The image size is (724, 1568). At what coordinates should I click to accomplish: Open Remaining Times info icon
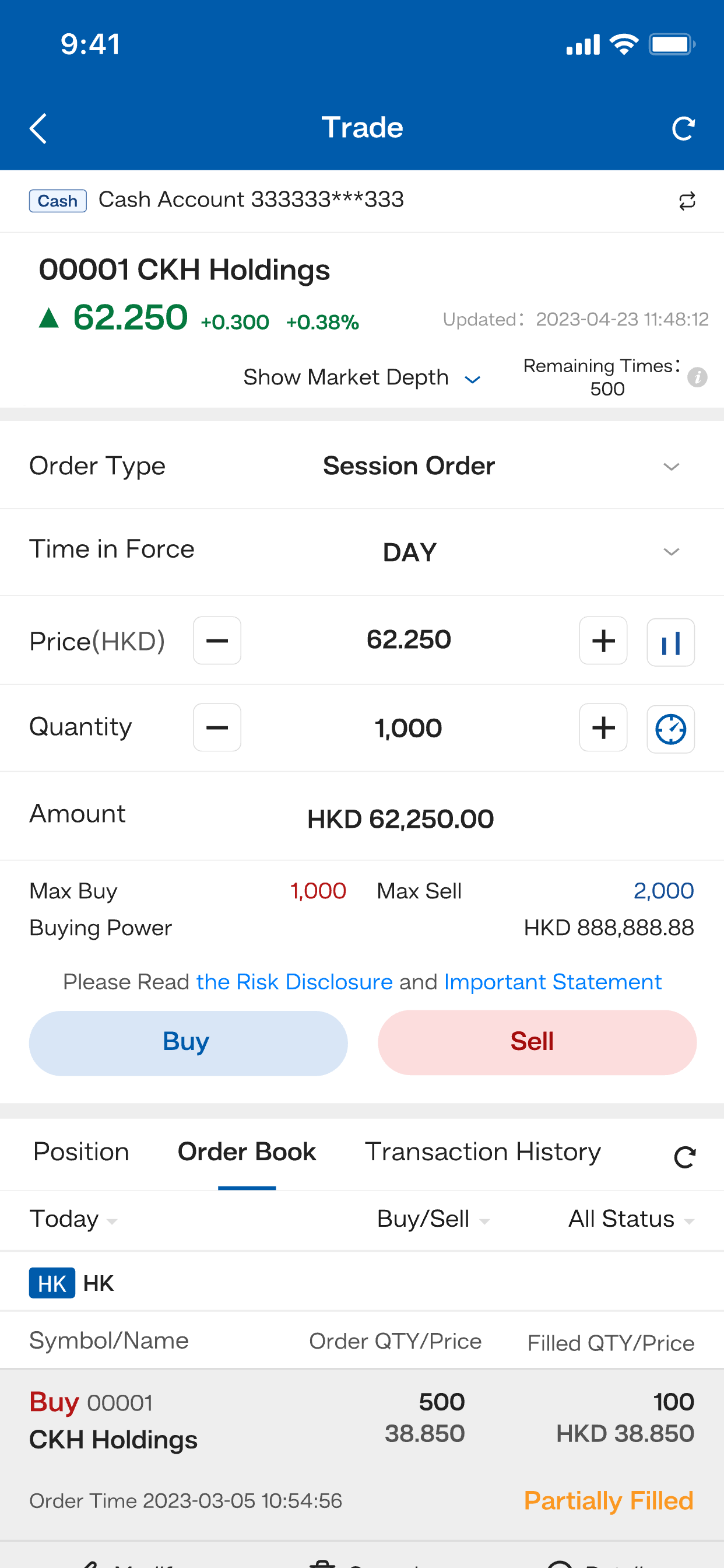pyautogui.click(x=697, y=377)
